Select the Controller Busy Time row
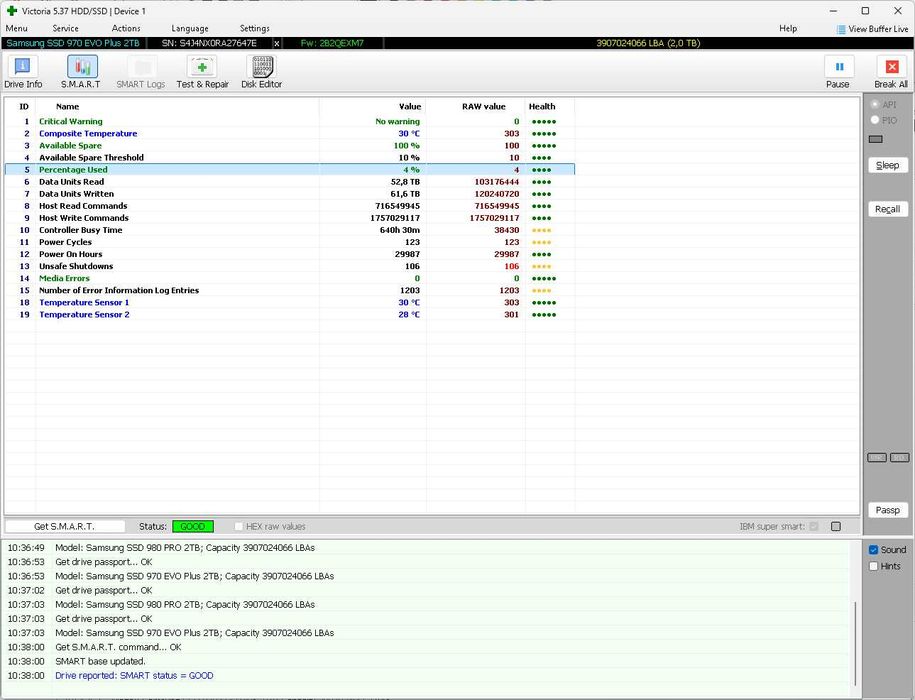 (289, 230)
